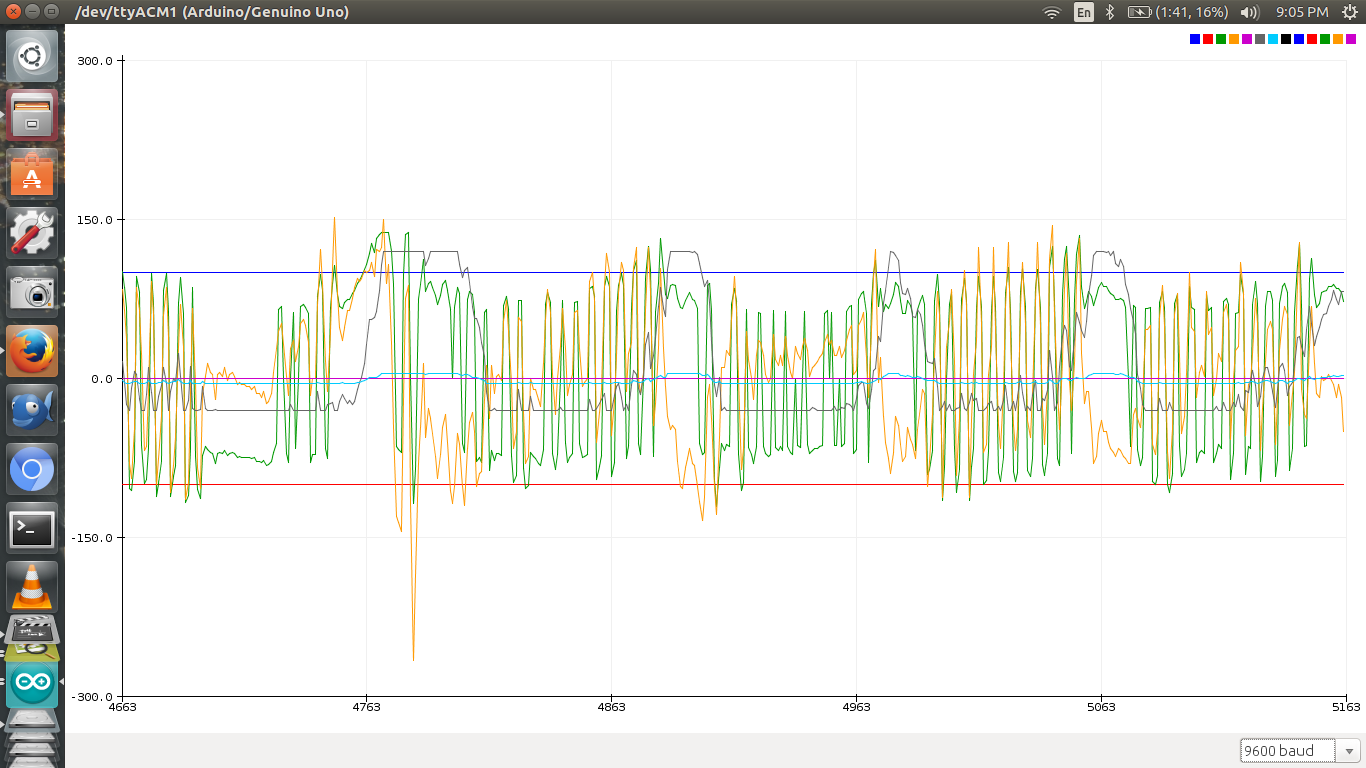Open the battery indicator showing 16%

[1178, 12]
